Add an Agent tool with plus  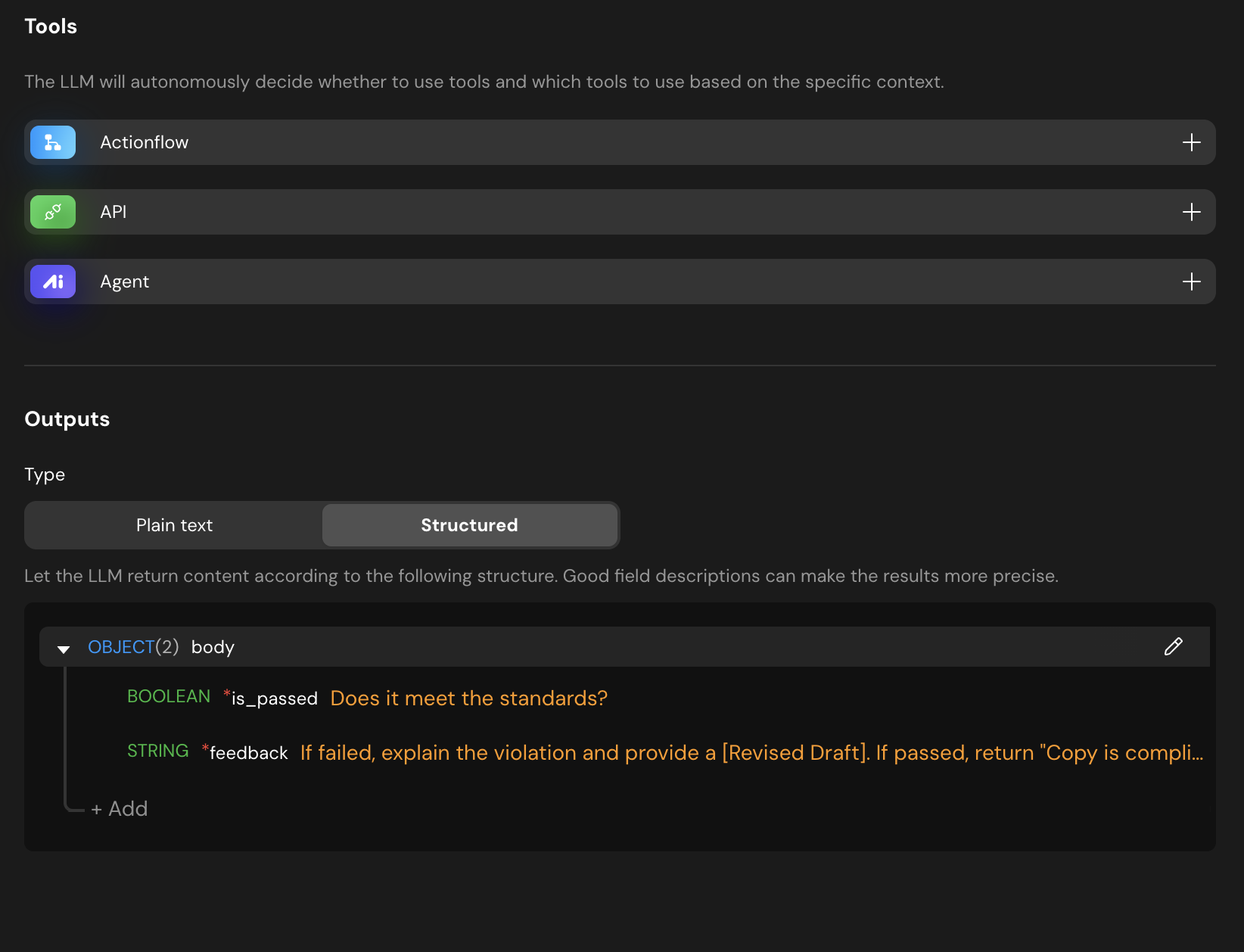[x=1191, y=282]
